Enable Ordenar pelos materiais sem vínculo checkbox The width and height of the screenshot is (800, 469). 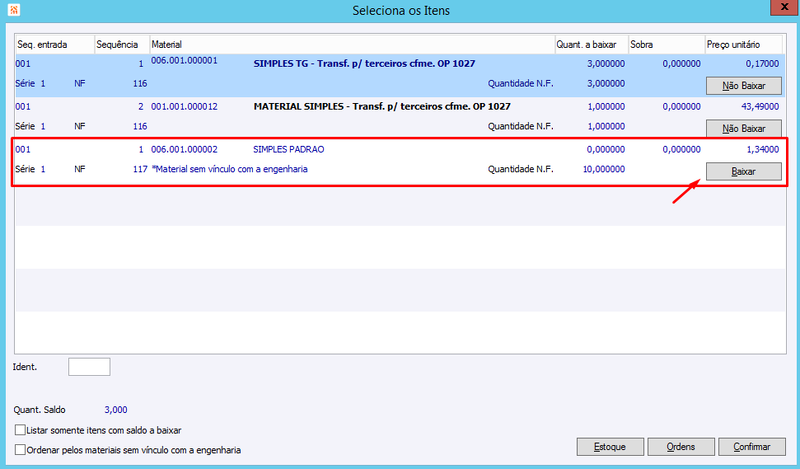[x=20, y=450]
